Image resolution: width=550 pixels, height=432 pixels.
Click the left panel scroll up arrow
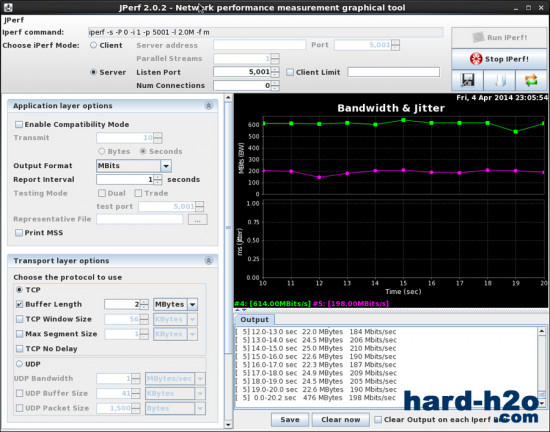(x=228, y=97)
